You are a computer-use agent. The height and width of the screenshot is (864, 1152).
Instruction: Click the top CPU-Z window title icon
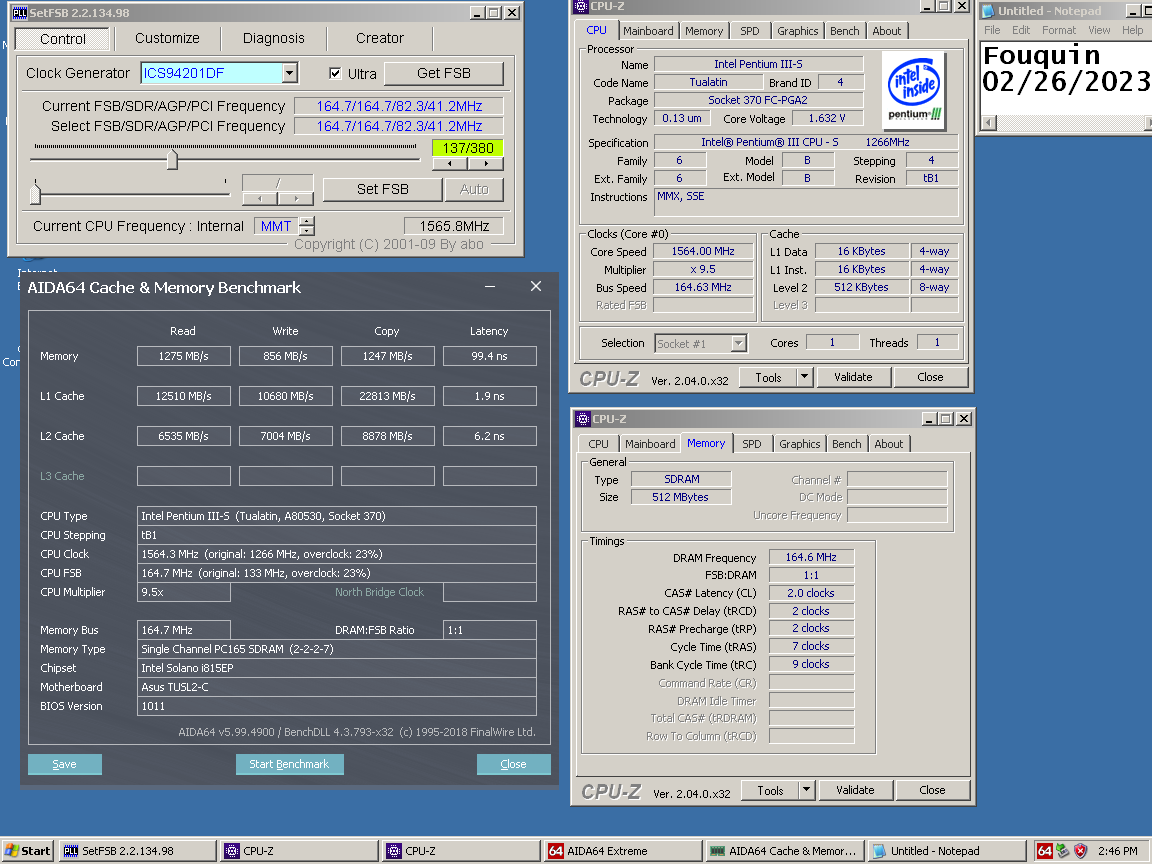coord(581,6)
